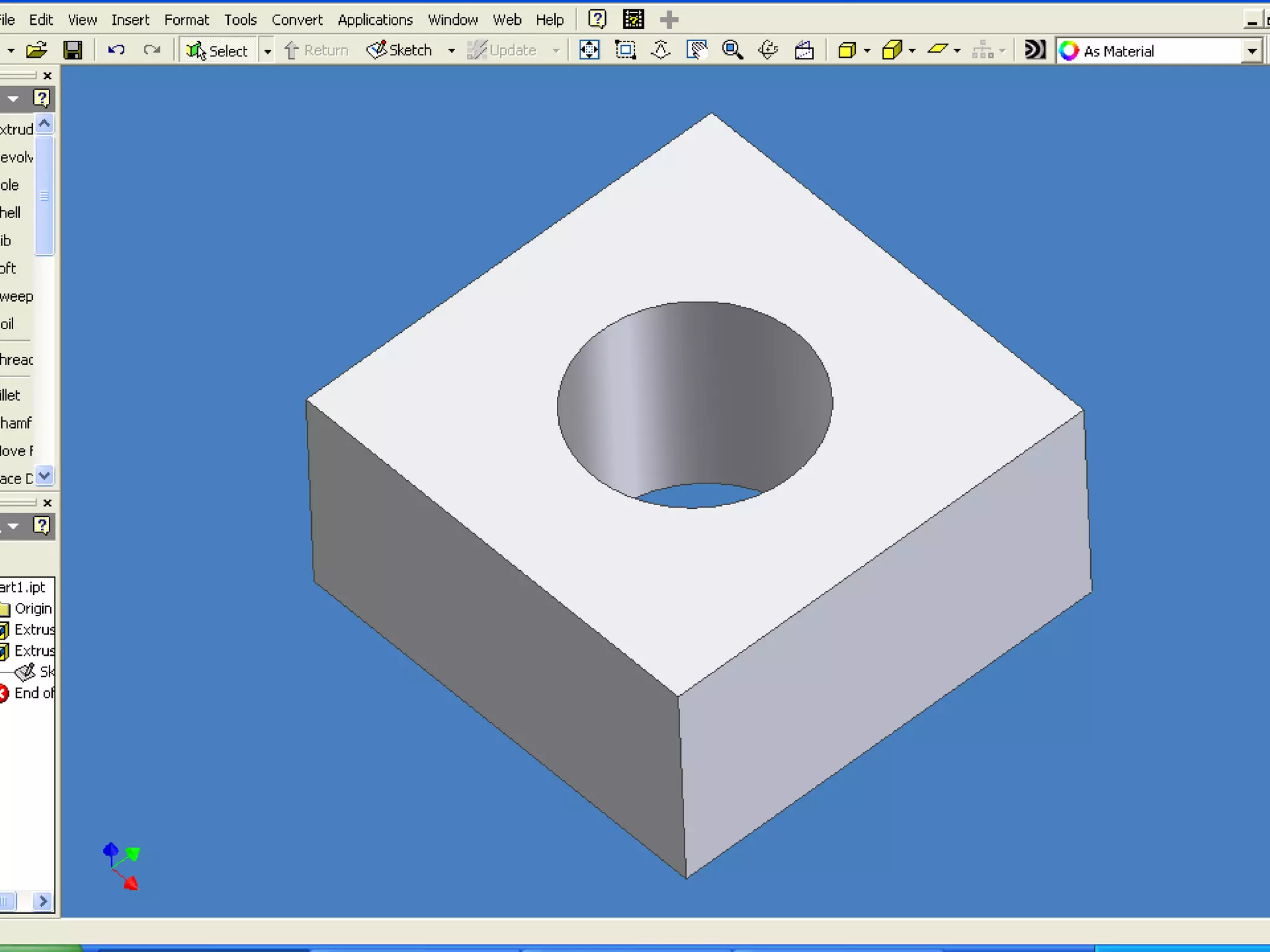This screenshot has width=1270, height=952.
Task: Open the Applications menu
Action: pos(375,20)
